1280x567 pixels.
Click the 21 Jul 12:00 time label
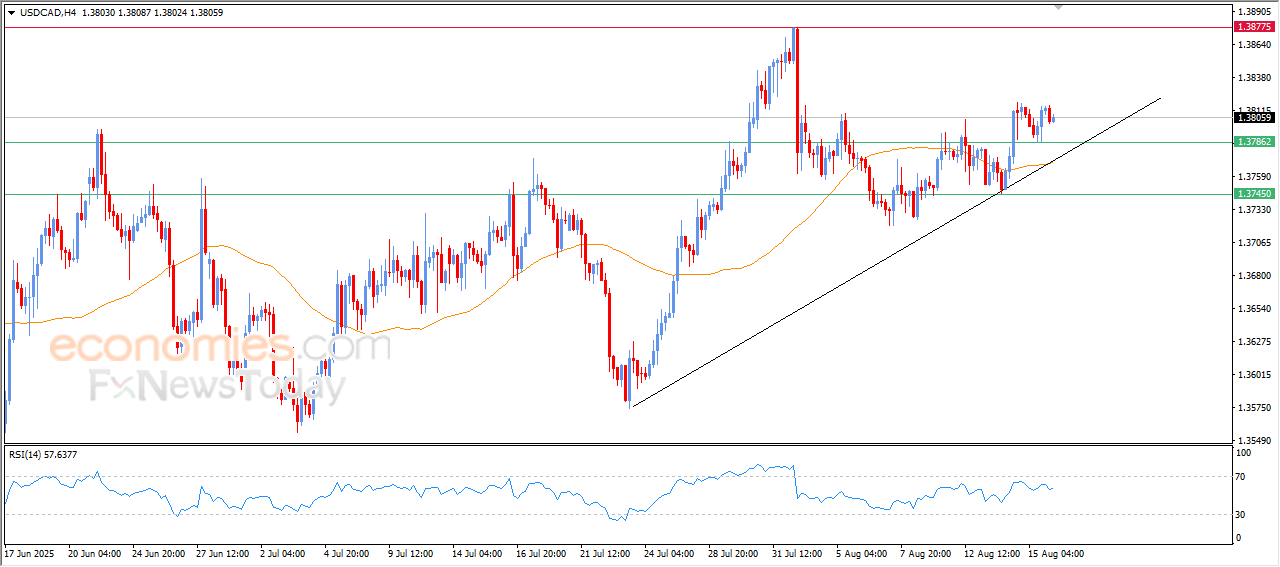point(605,553)
